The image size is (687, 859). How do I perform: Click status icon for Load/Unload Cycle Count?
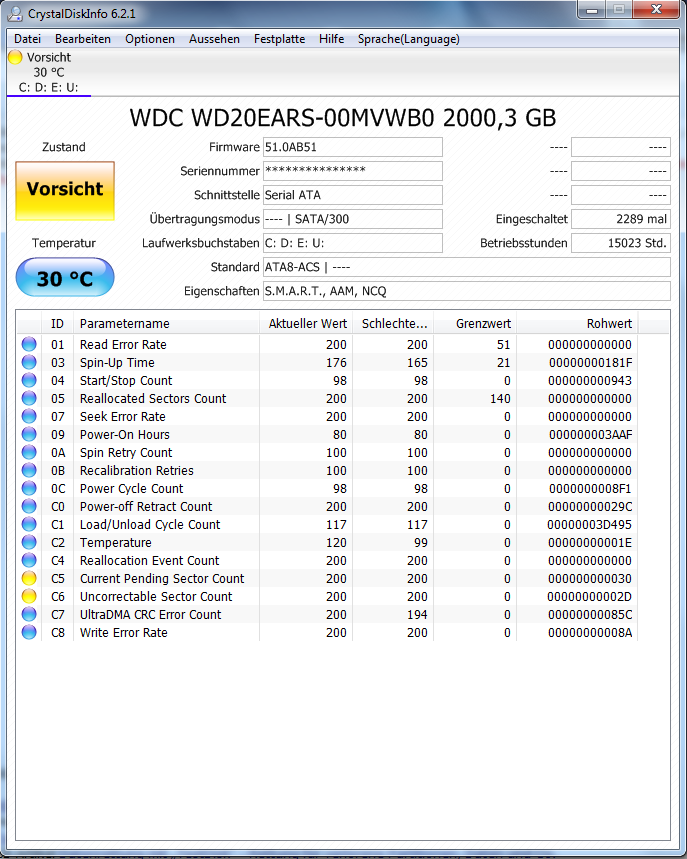coord(29,524)
